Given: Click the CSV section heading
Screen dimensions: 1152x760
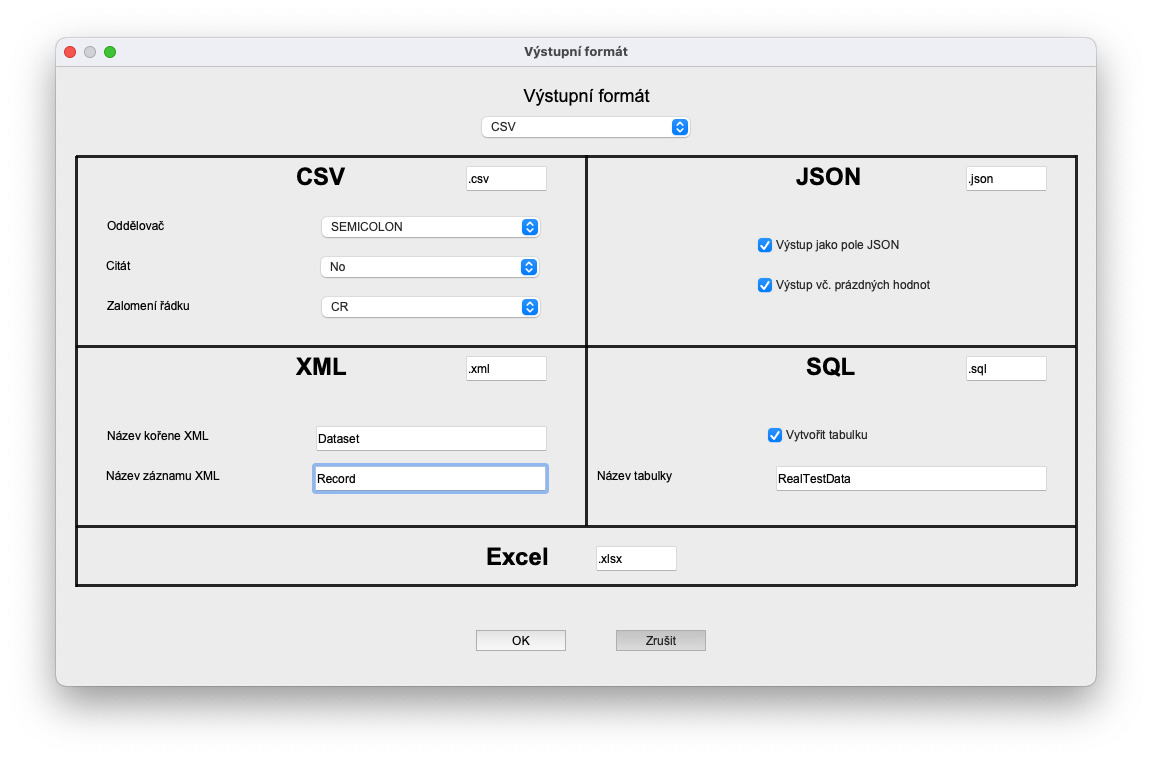Looking at the screenshot, I should point(320,176).
